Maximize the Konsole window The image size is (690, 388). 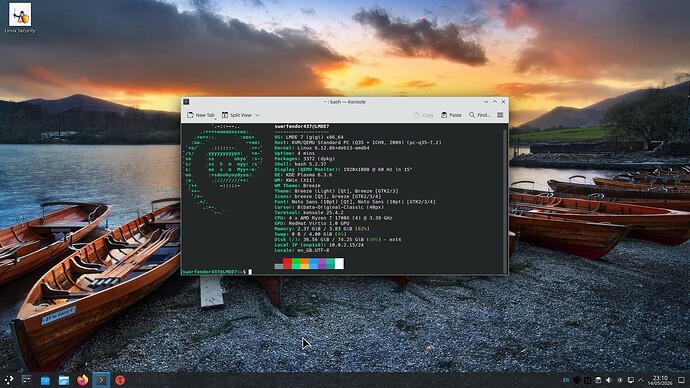[x=495, y=102]
